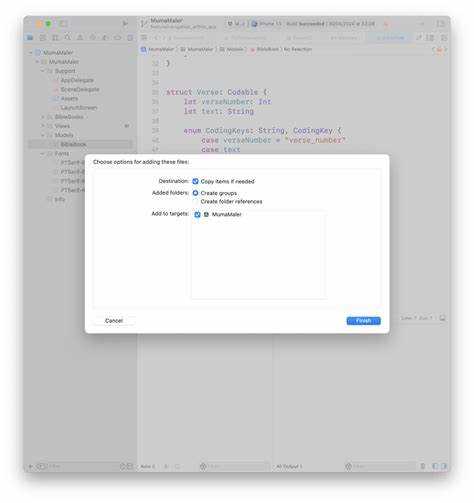The height and width of the screenshot is (503, 474).
Task: Click the BibleBook breadcrumb in jump bar
Action: tap(265, 49)
